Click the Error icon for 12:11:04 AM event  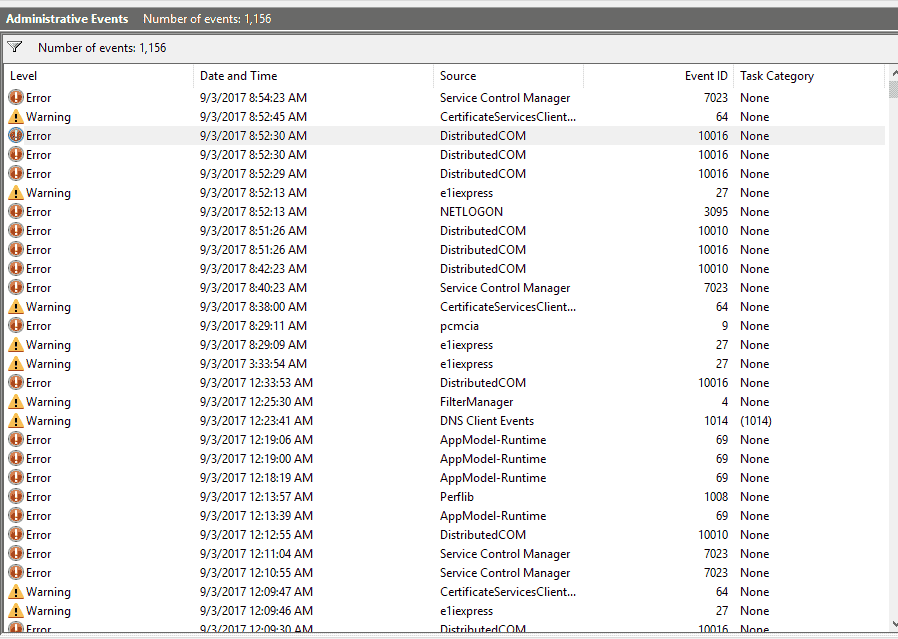(x=16, y=554)
